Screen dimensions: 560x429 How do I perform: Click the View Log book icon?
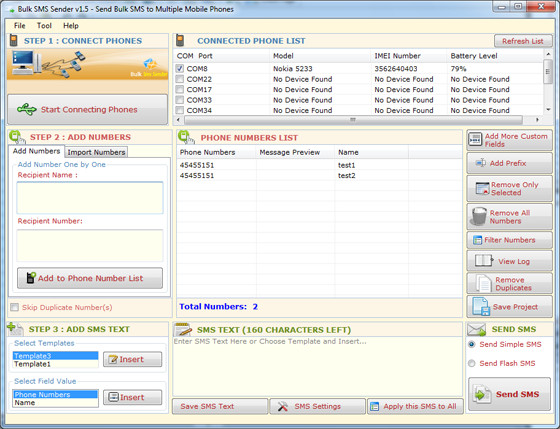(x=484, y=261)
